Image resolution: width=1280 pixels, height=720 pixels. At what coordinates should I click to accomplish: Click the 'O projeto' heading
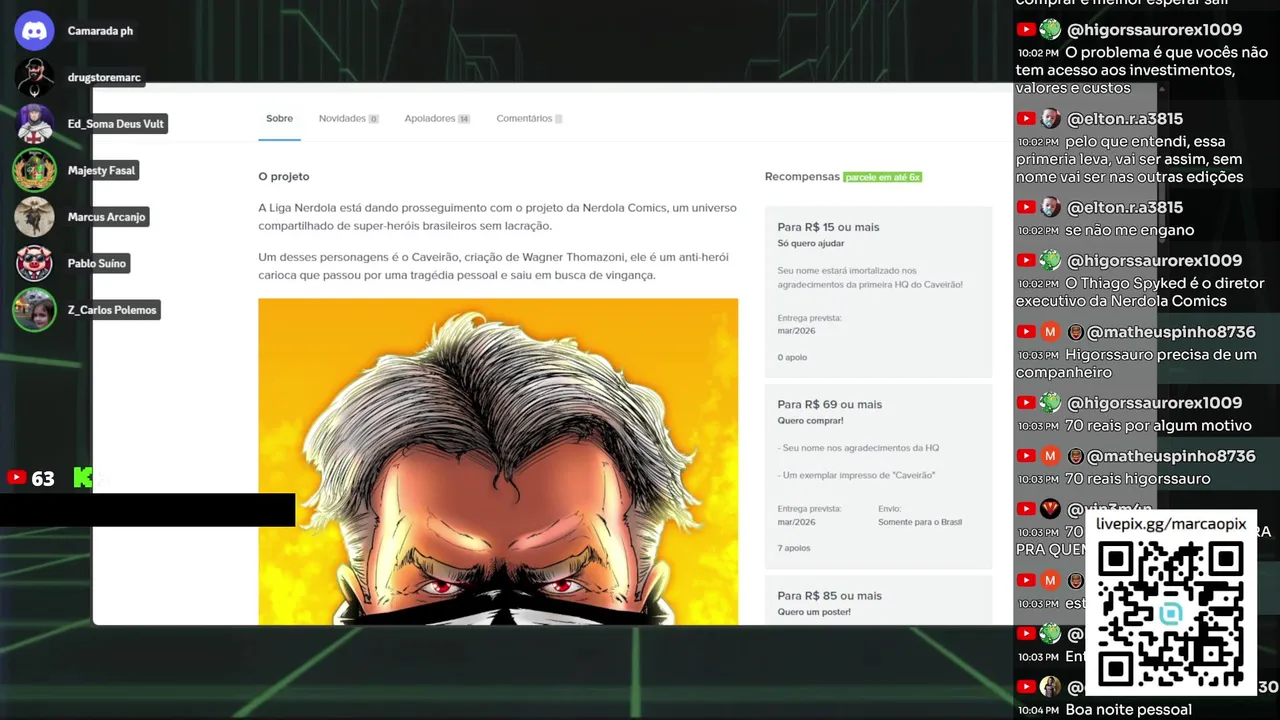284,176
